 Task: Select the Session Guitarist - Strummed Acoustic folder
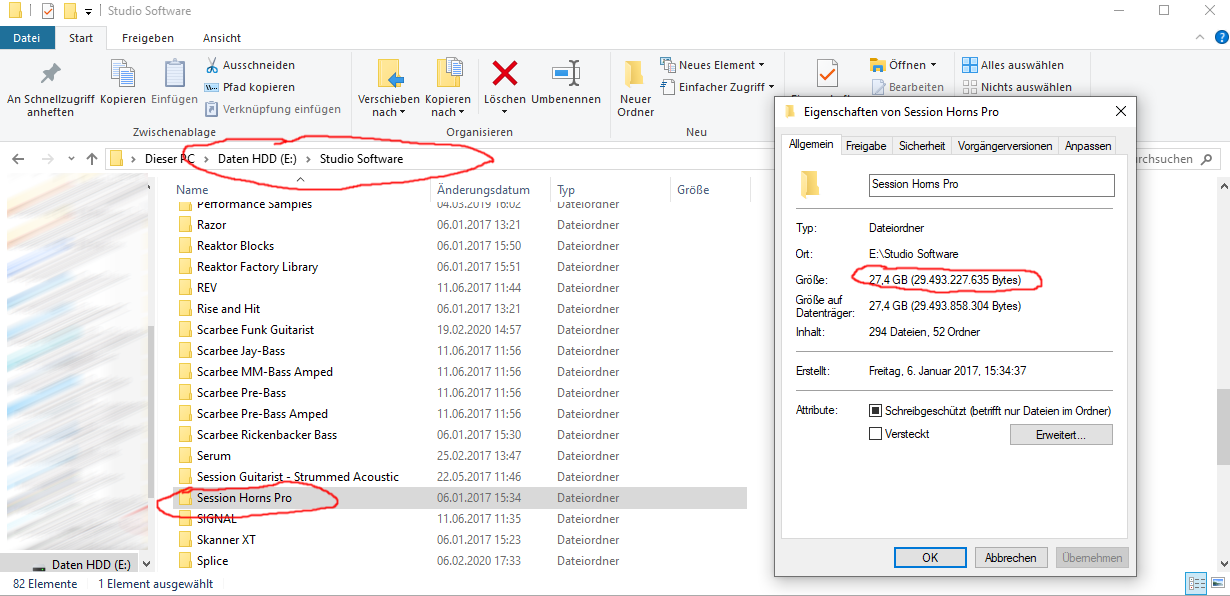click(460, 477)
